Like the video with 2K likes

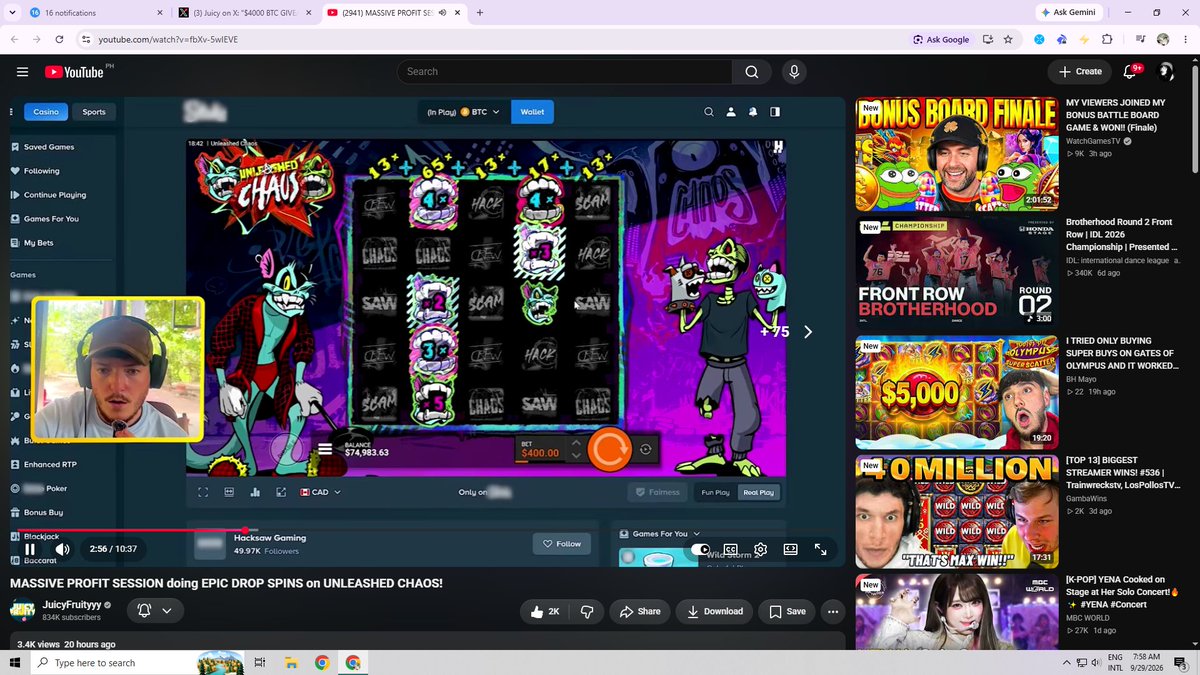[x=546, y=611]
